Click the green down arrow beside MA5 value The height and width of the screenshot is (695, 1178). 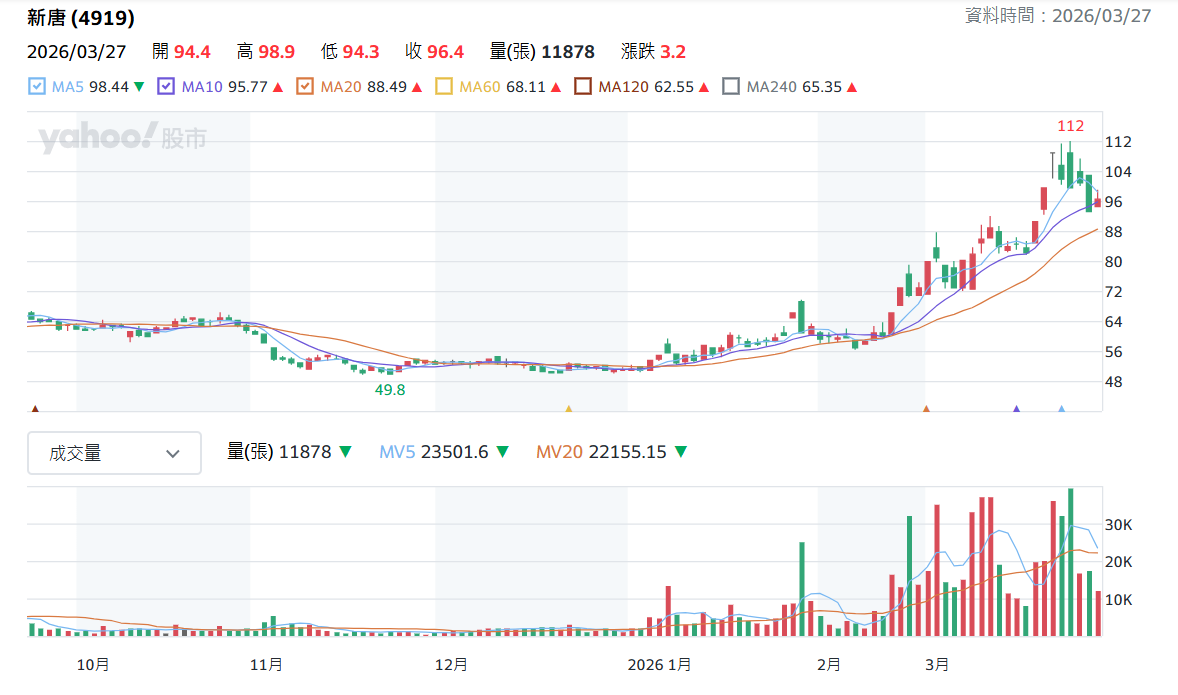[139, 87]
